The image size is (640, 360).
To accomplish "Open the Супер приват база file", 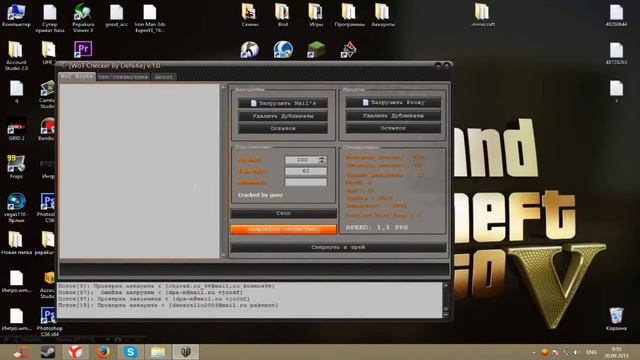I will (x=50, y=18).
